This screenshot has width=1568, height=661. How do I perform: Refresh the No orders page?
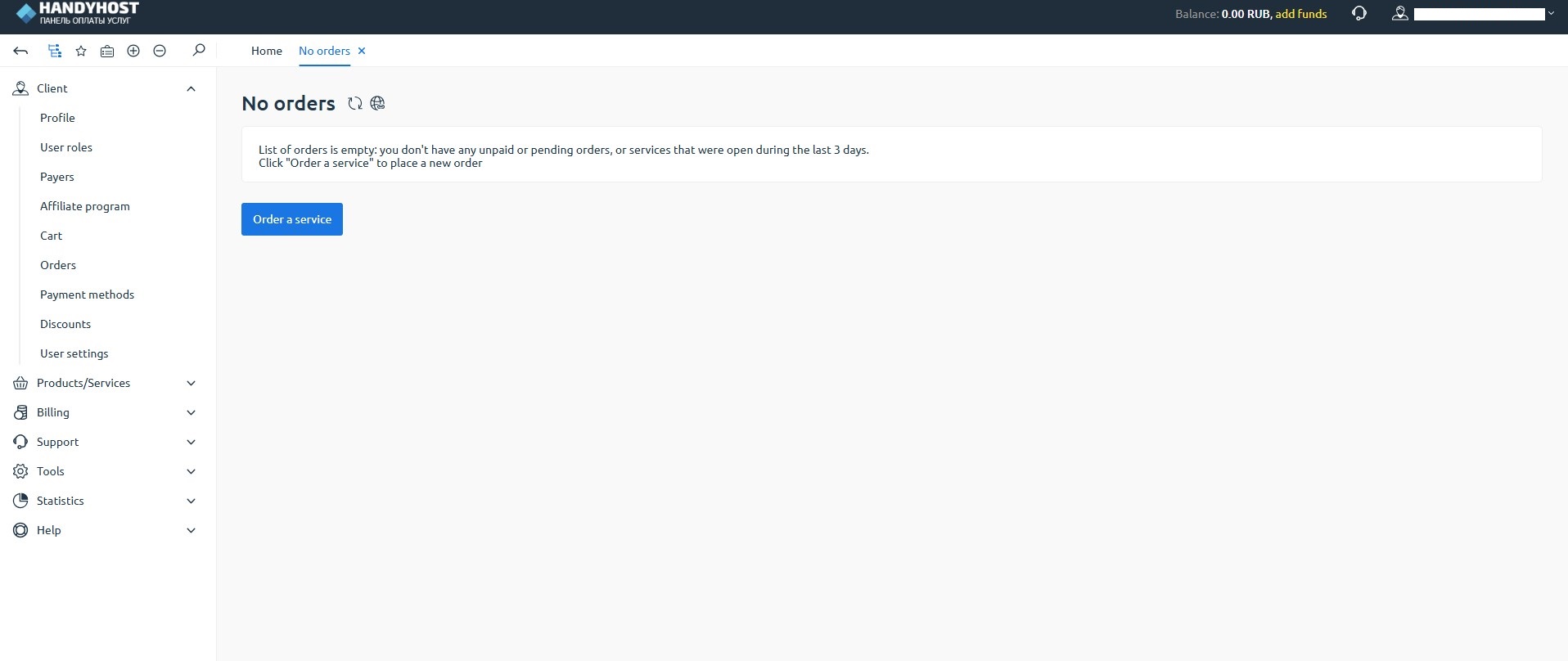pos(355,103)
